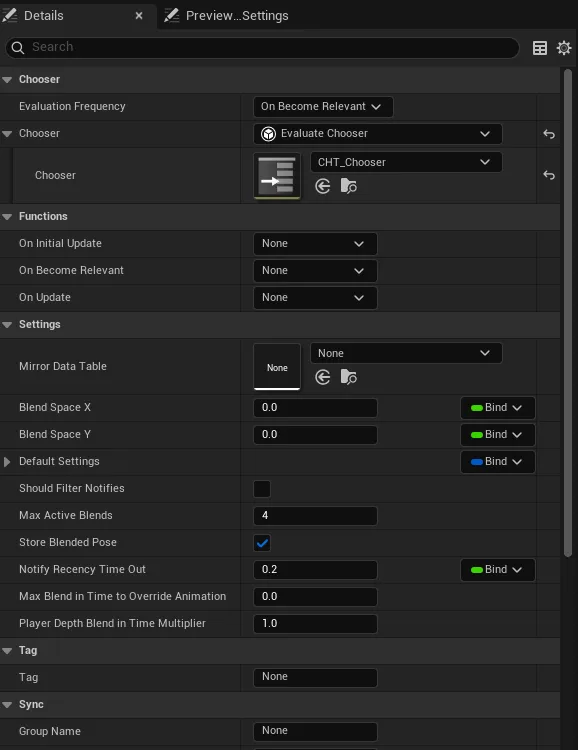
Task: Click the Max Active Blends value field
Action: coord(315,516)
